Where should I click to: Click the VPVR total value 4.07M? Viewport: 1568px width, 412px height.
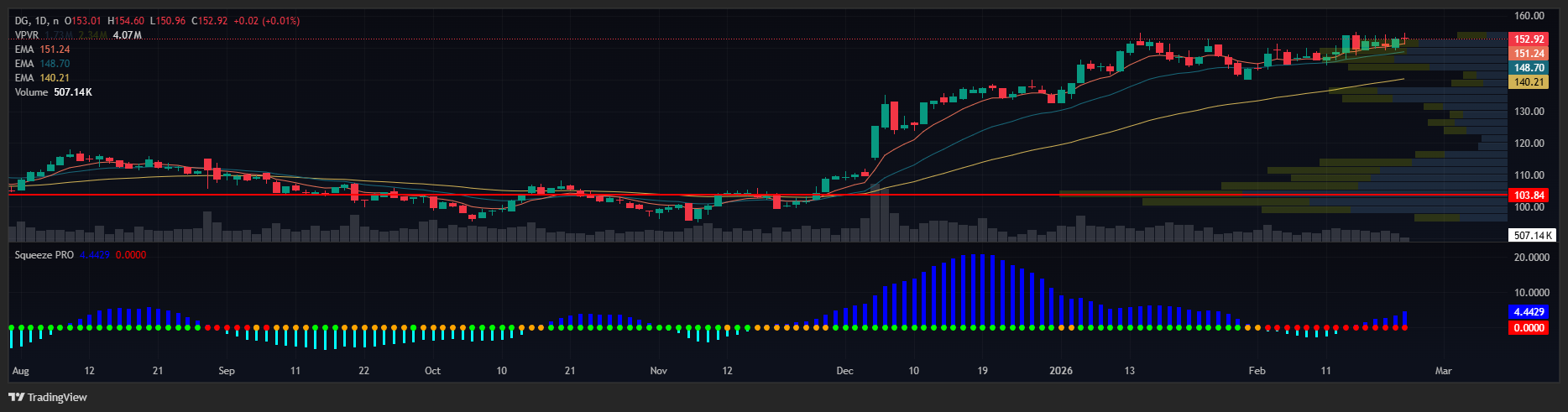[127, 35]
